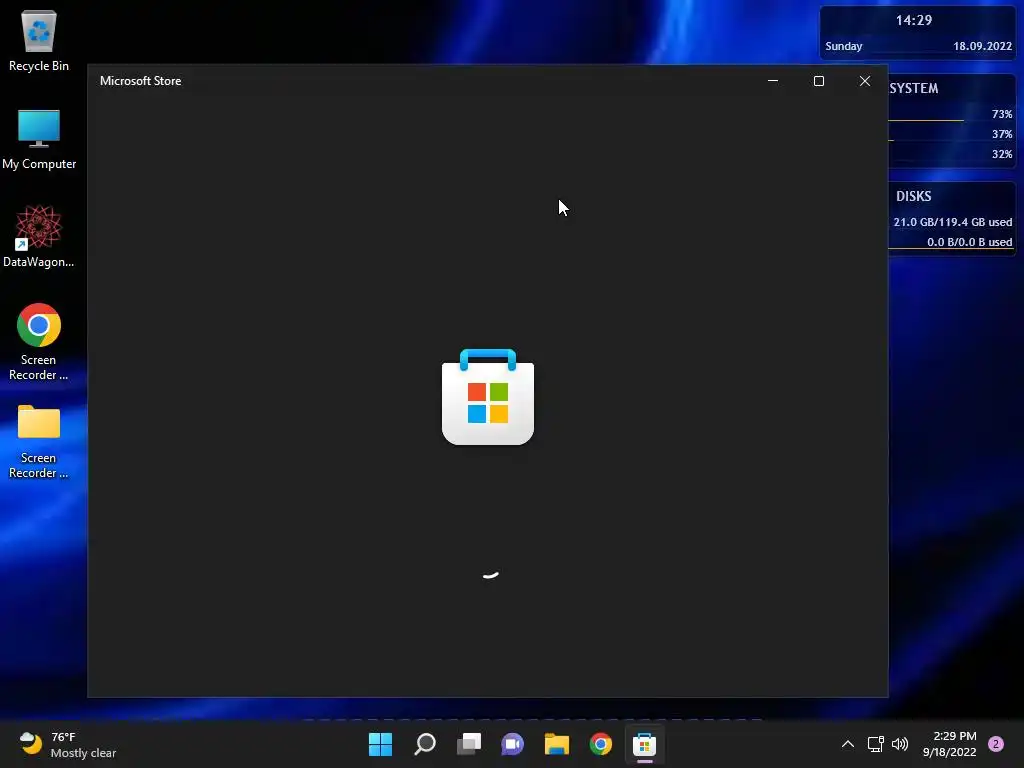
Task: Select the Chrome Screen Recorder shortcut
Action: 39,342
